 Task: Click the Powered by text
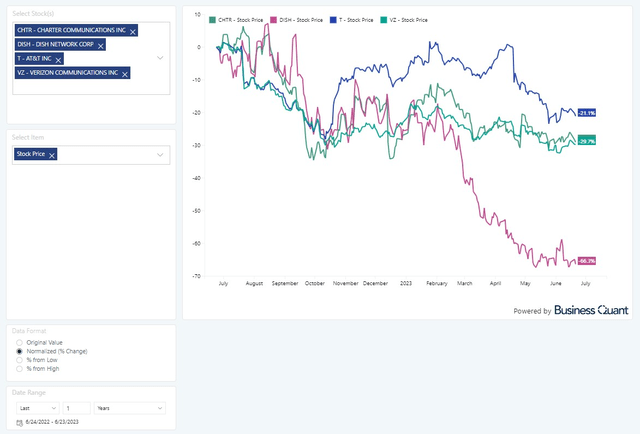tap(532, 311)
